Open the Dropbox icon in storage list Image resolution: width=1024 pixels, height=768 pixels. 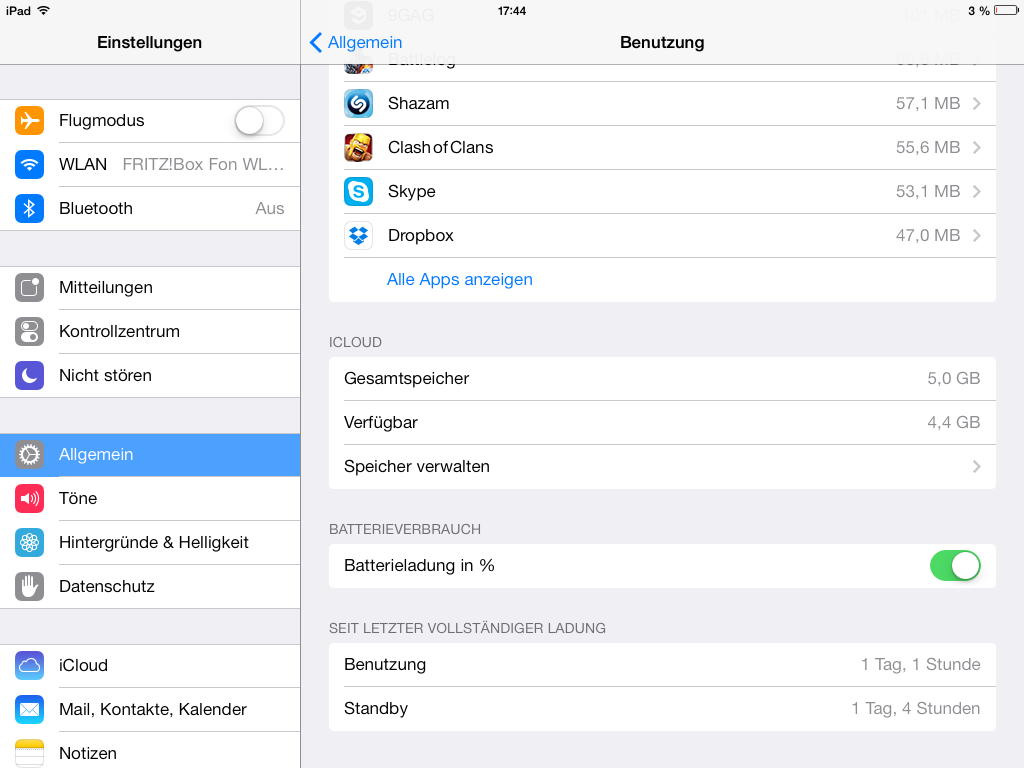pos(359,235)
